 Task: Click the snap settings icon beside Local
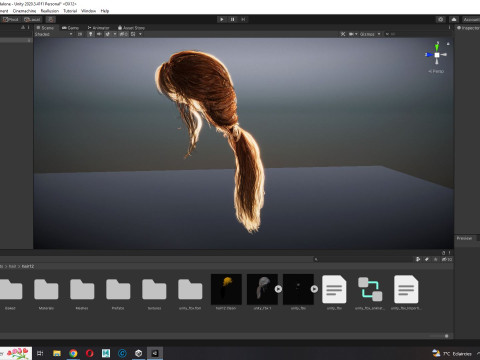pos(51,19)
